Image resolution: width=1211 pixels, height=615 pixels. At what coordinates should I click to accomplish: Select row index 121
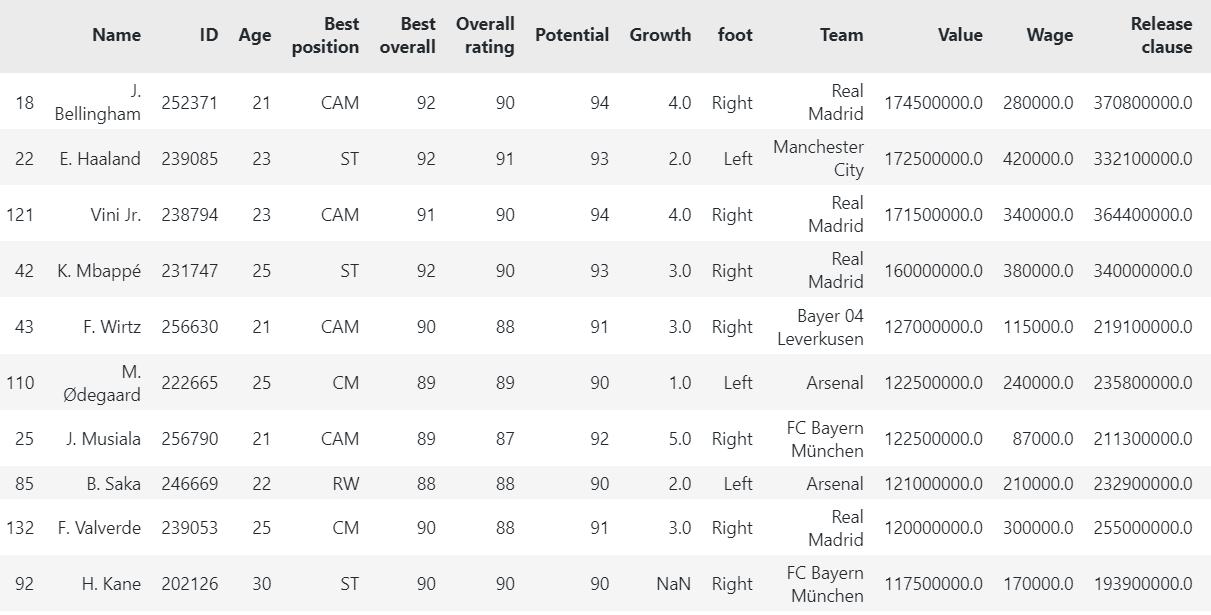[x=20, y=215]
